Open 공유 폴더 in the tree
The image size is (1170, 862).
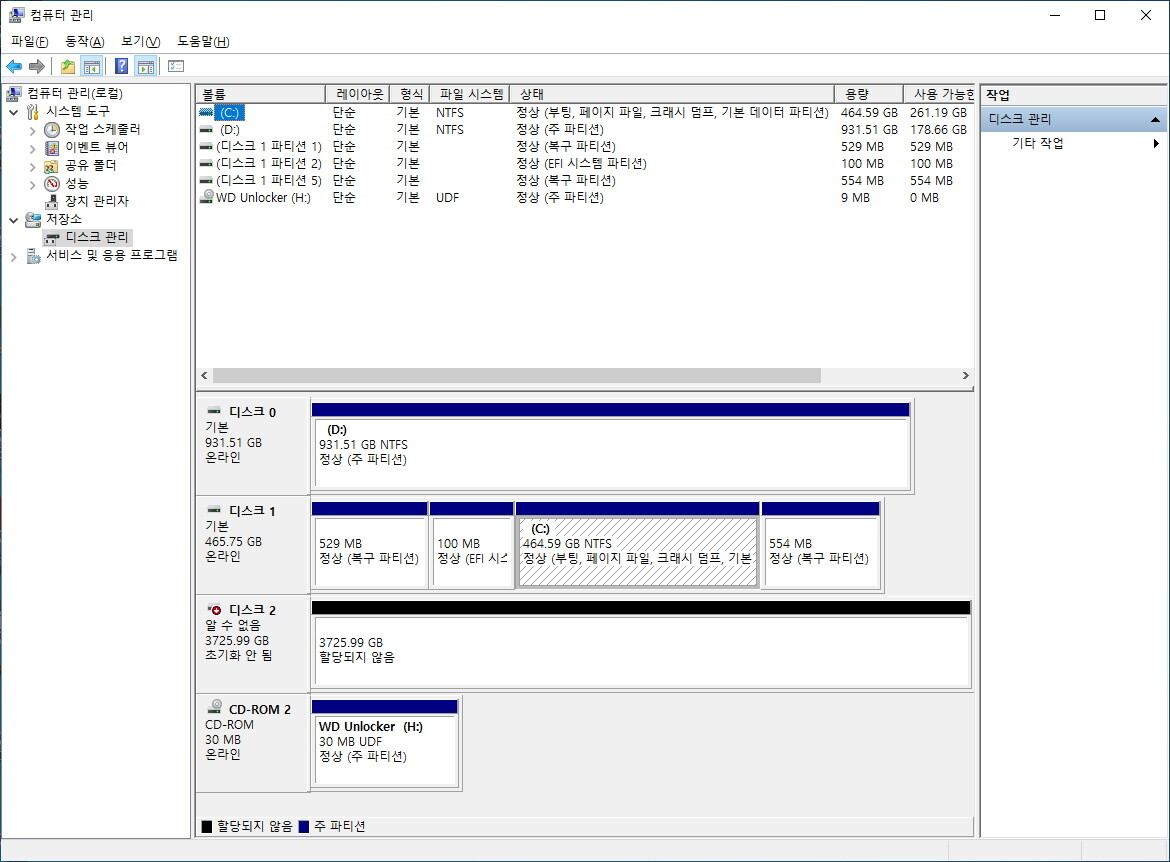point(90,165)
